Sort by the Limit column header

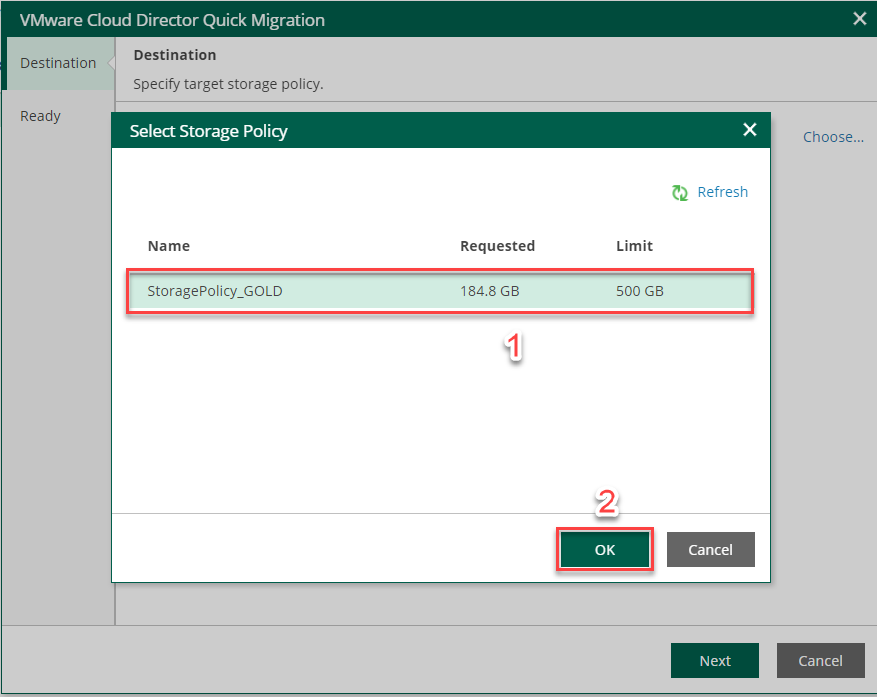634,246
